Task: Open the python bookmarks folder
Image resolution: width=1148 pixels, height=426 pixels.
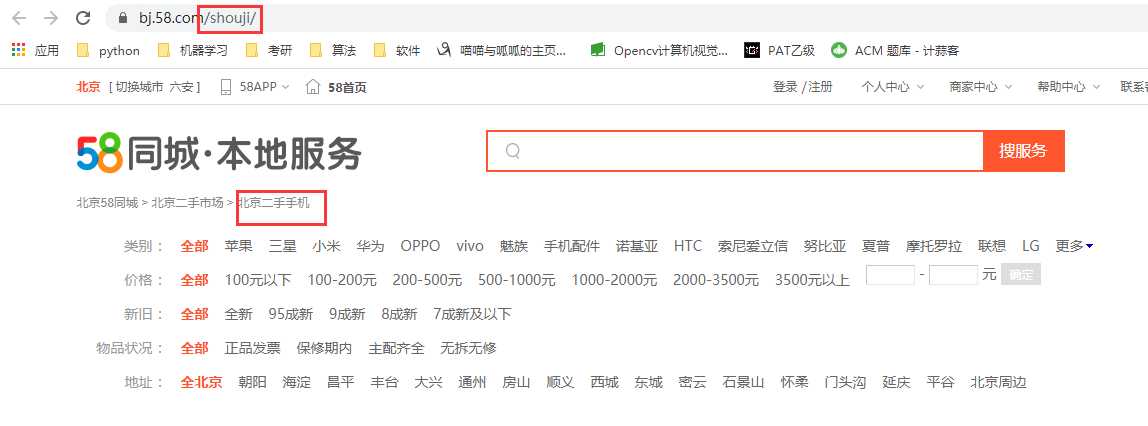Action: 108,51
